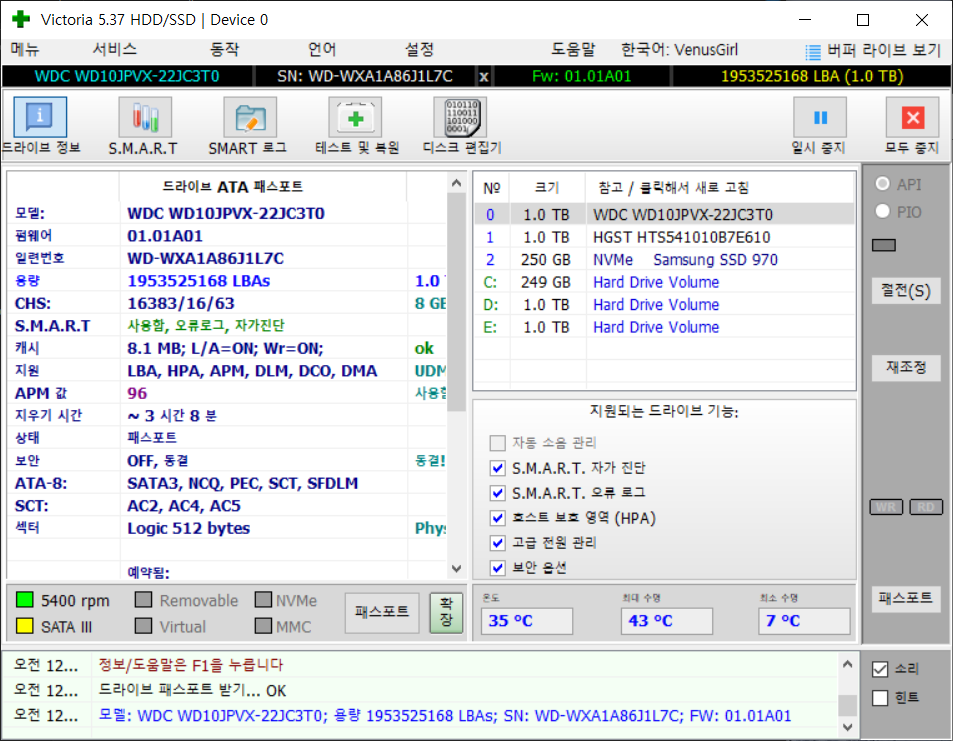Open the 메뉴 menu
Viewport: 953px width, 741px height.
point(25,49)
